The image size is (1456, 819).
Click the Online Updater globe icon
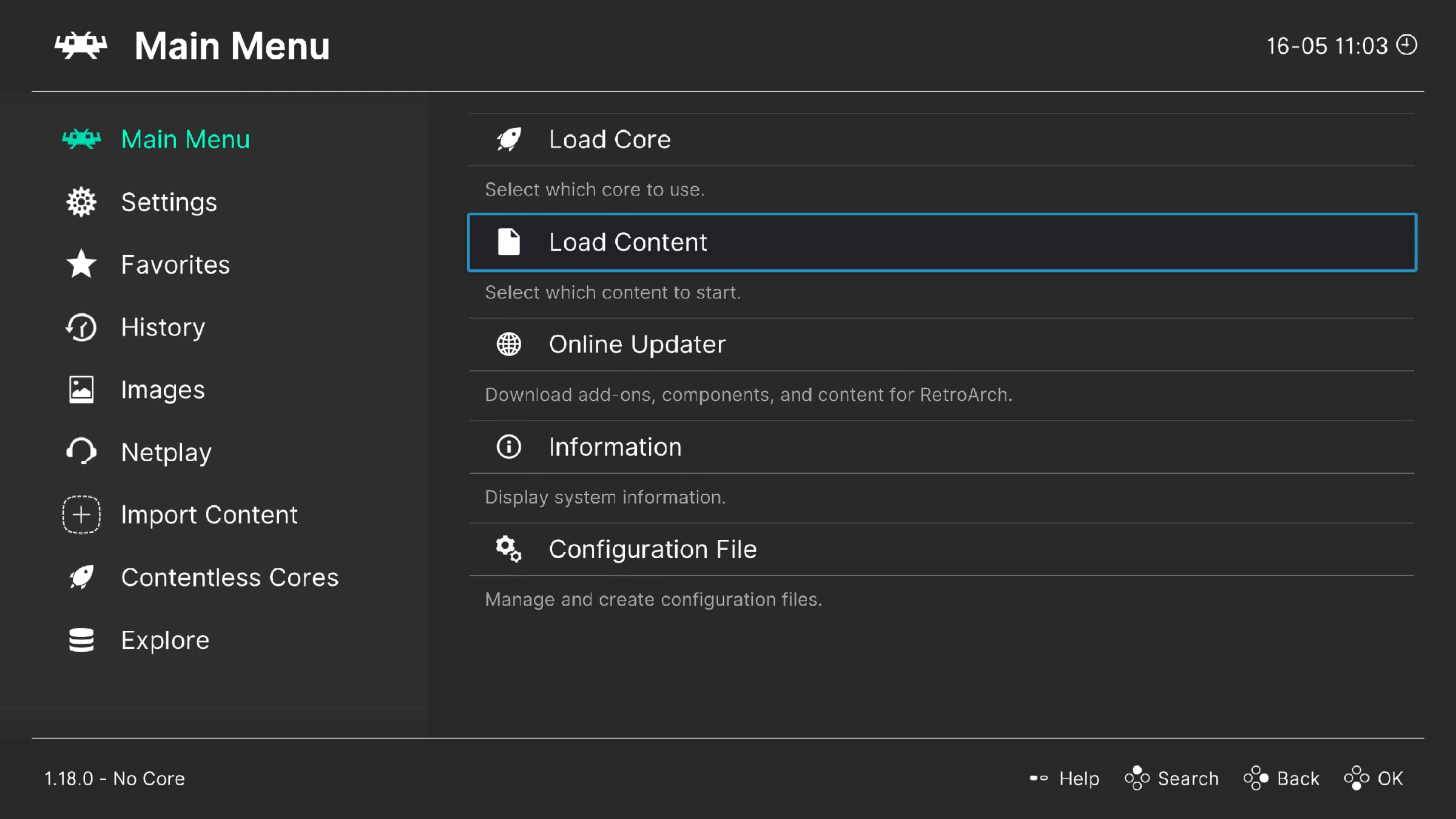coord(508,344)
